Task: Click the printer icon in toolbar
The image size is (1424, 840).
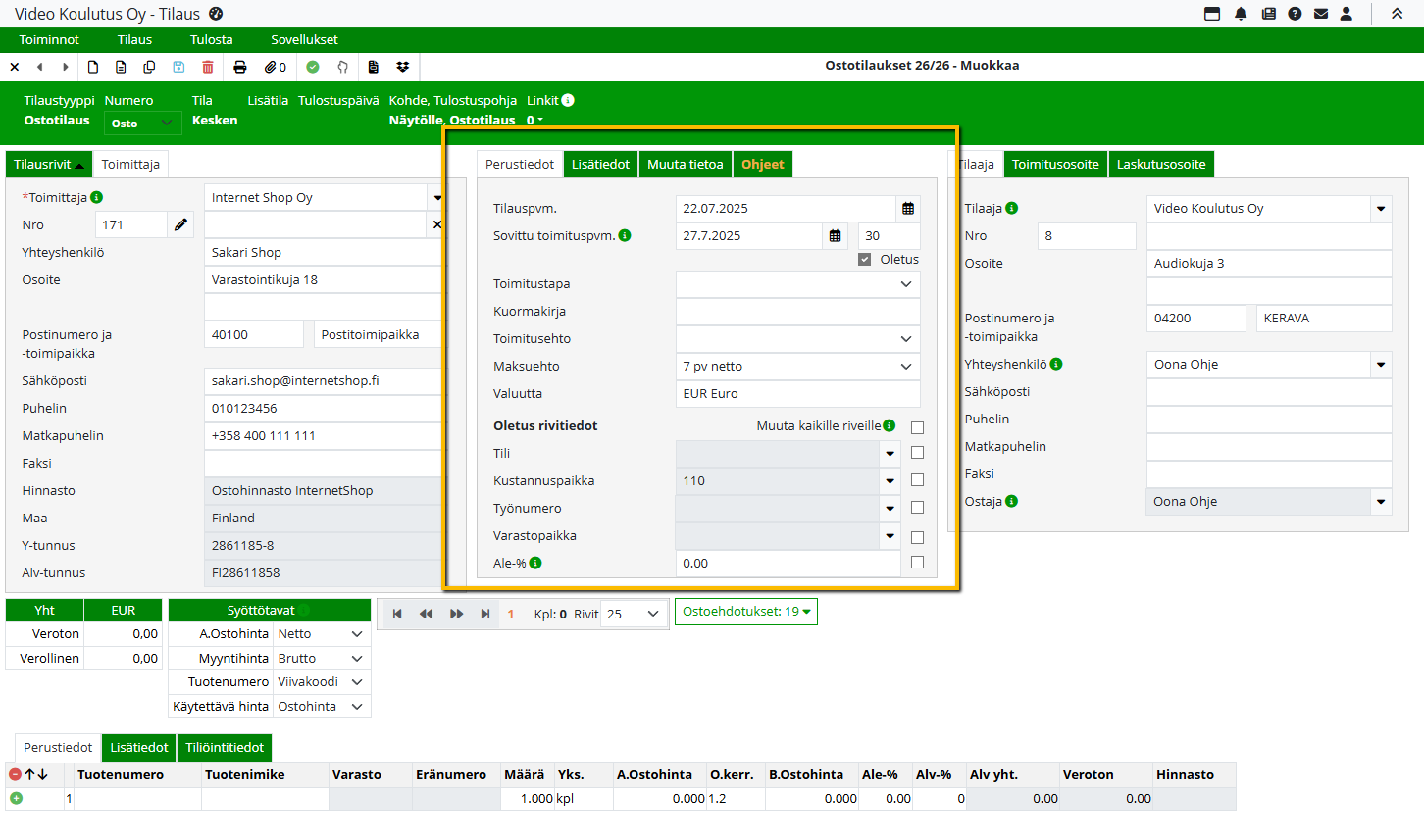Action: [x=240, y=67]
